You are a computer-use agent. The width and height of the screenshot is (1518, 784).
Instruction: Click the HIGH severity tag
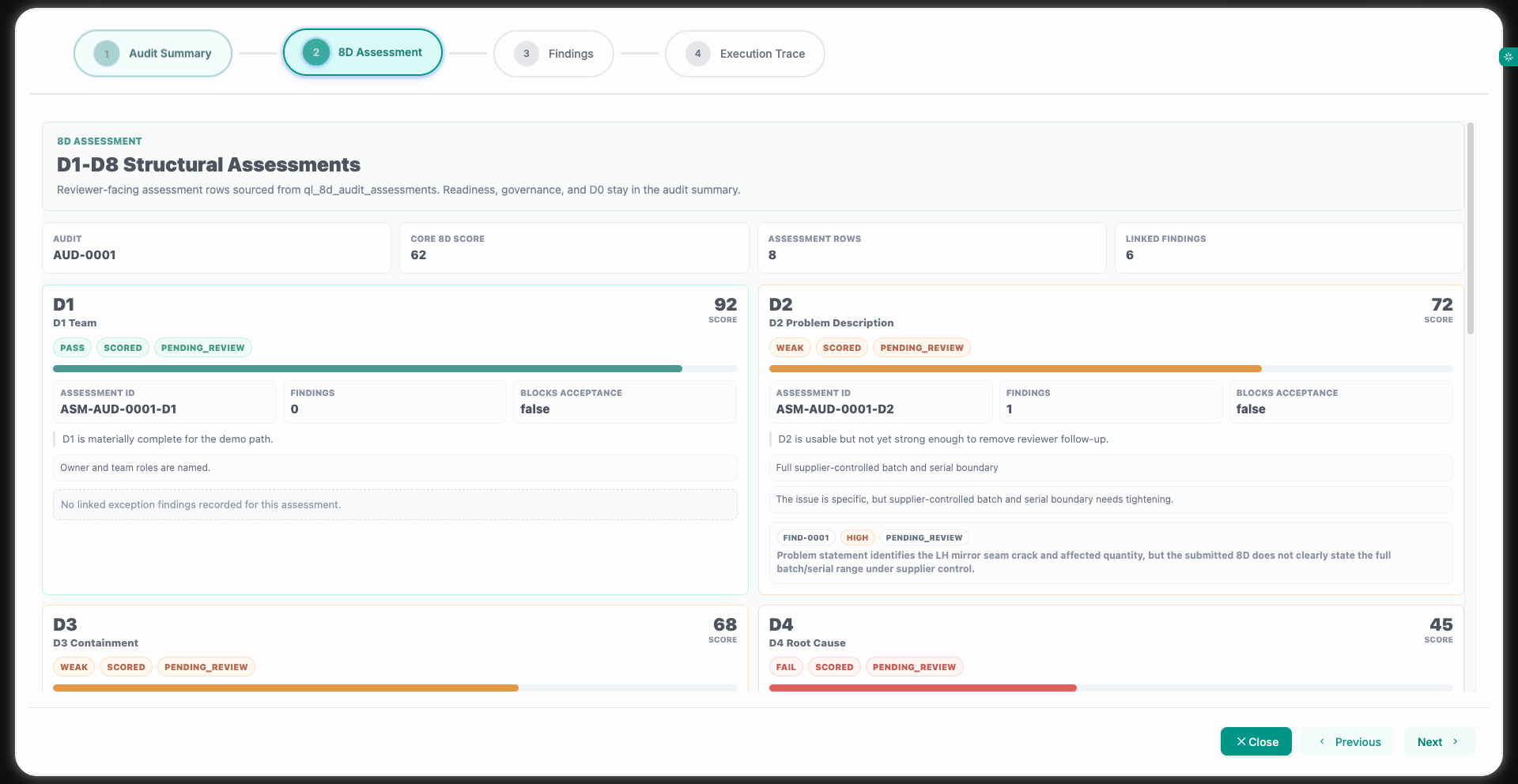click(x=857, y=537)
